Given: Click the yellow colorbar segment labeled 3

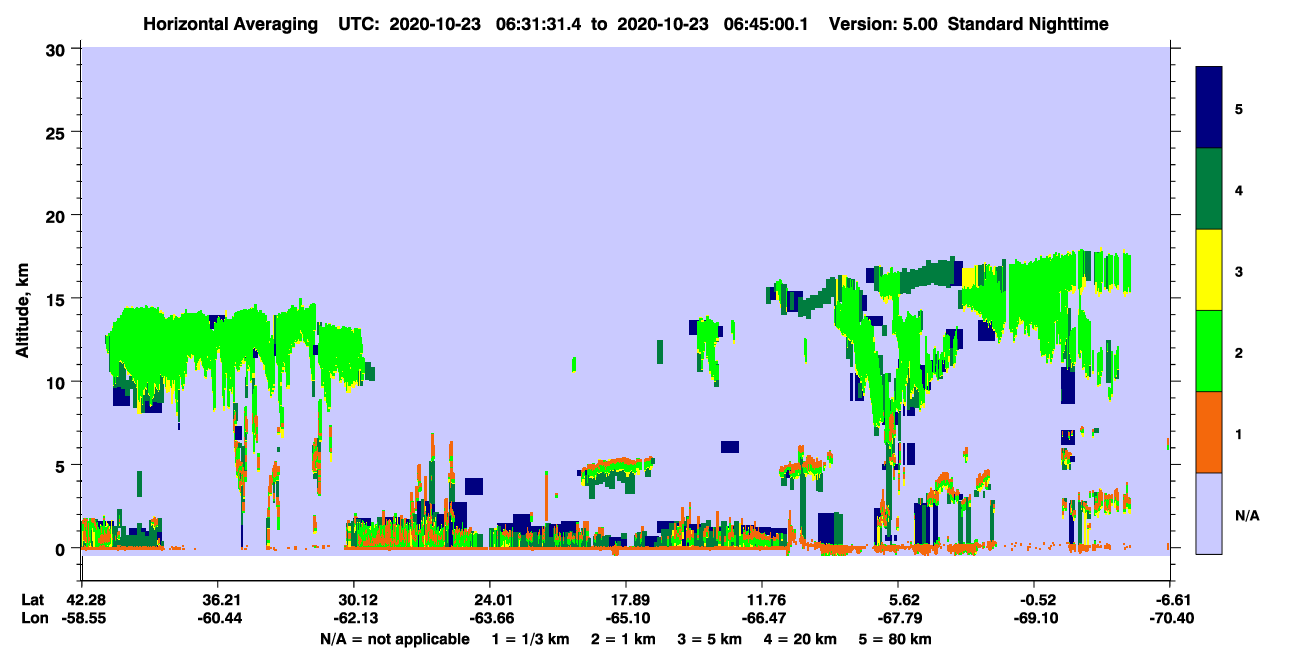Looking at the screenshot, I should click(x=1209, y=270).
